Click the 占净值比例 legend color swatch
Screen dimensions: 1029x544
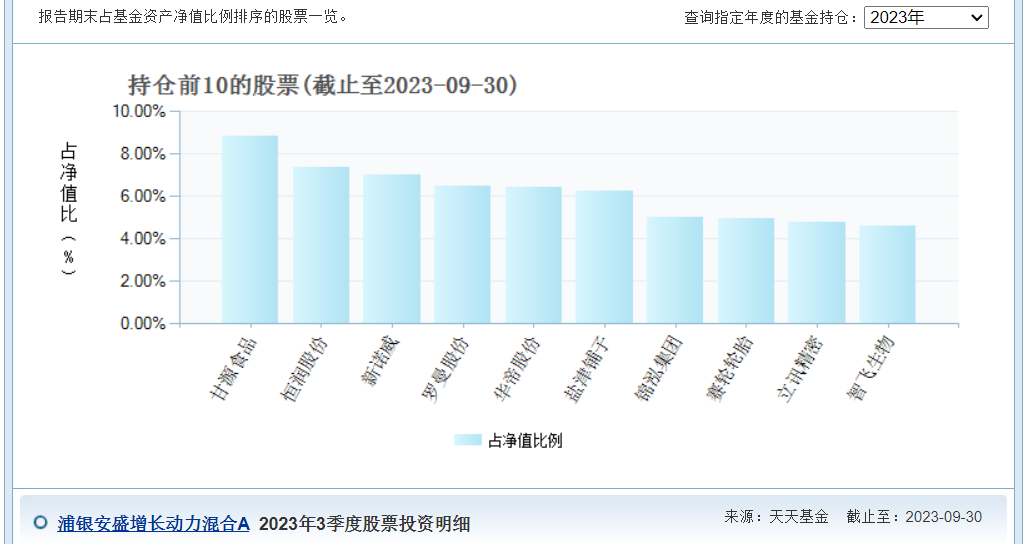467,440
